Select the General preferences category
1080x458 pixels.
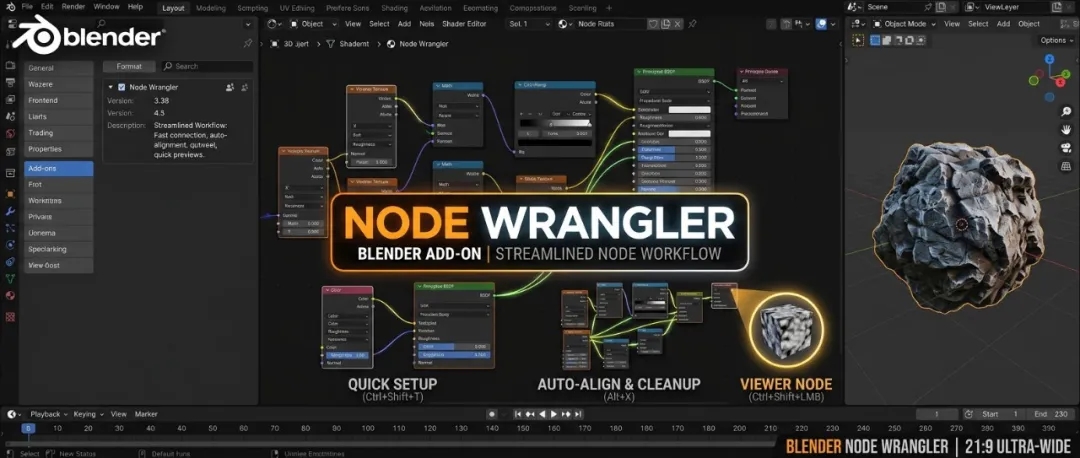59,68
